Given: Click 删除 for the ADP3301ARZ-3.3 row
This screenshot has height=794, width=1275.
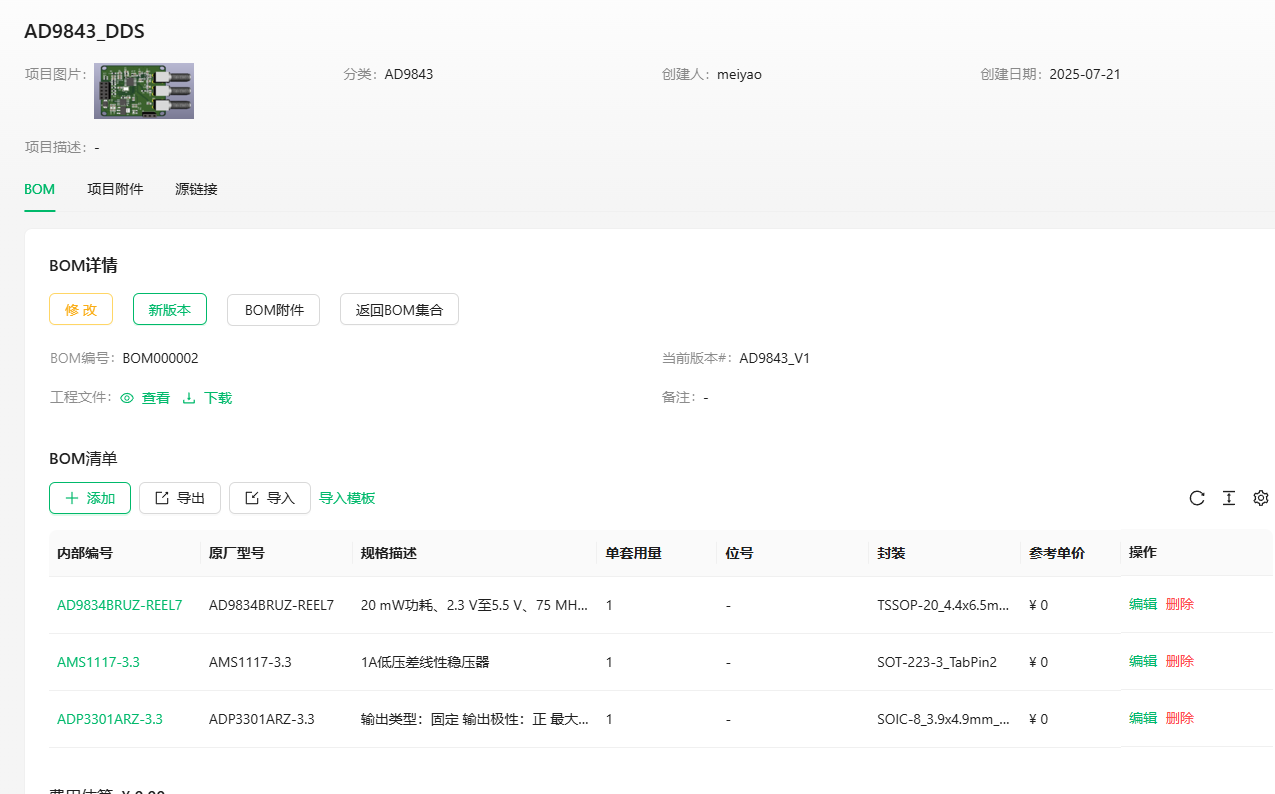Looking at the screenshot, I should [1180, 718].
